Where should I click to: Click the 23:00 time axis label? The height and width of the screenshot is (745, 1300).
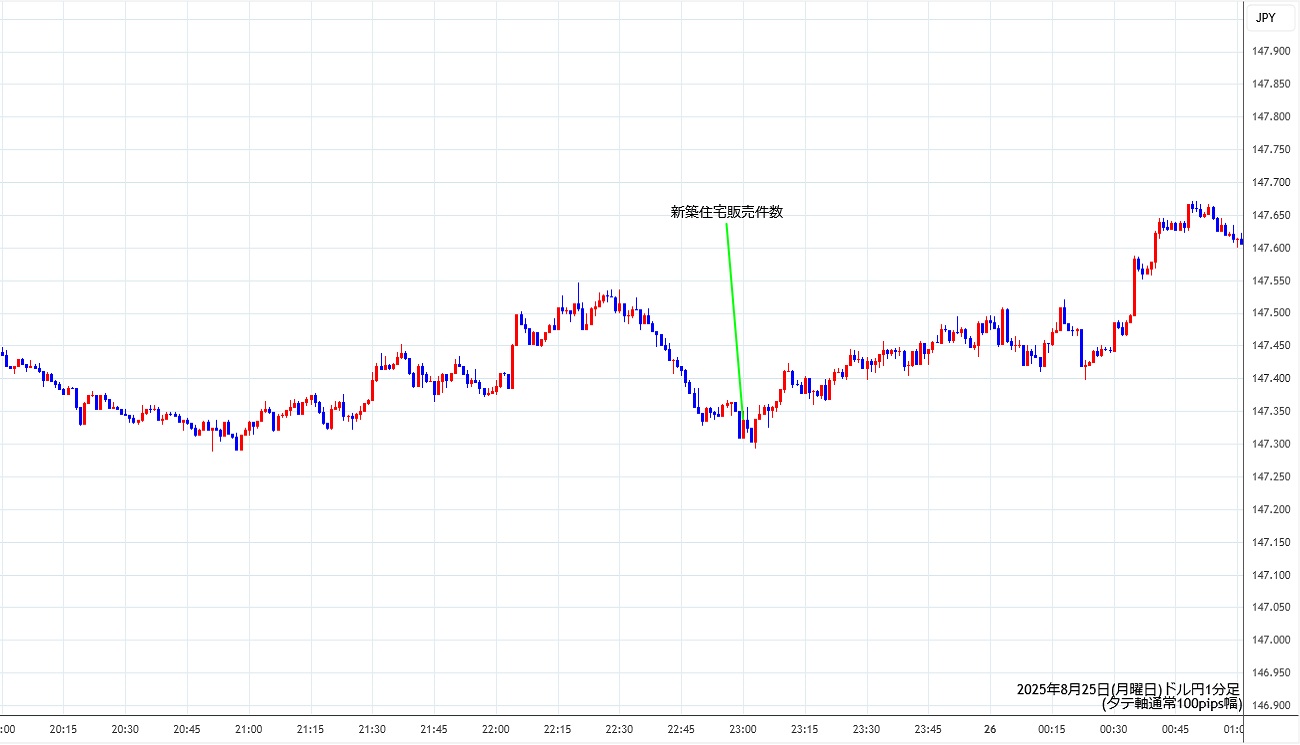click(742, 730)
